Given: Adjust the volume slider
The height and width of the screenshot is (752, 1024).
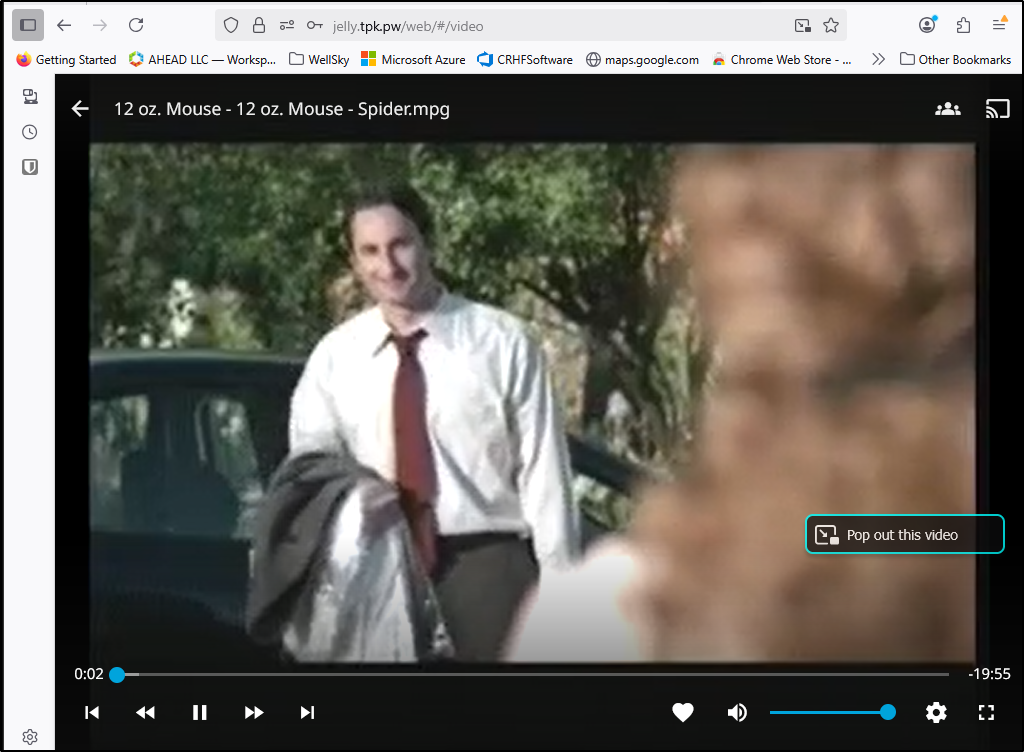Looking at the screenshot, I should pos(833,712).
